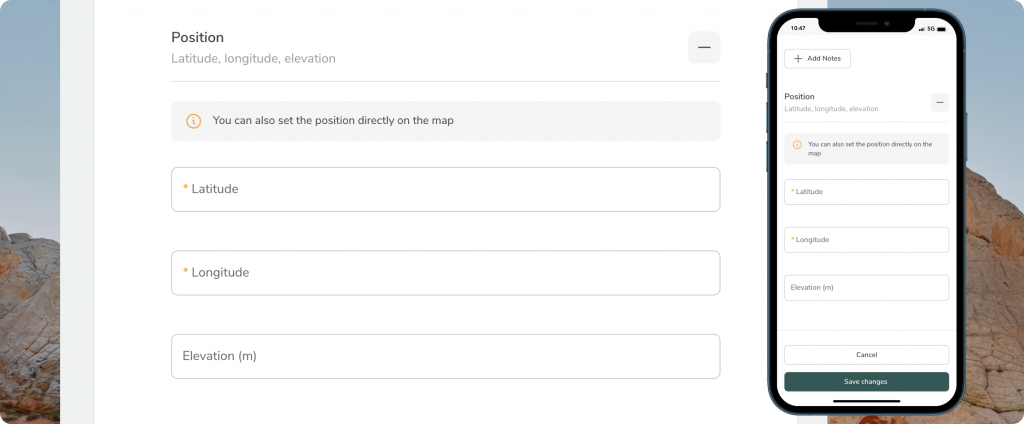
Task: Tap the orange info icon on the phone
Action: pos(797,145)
